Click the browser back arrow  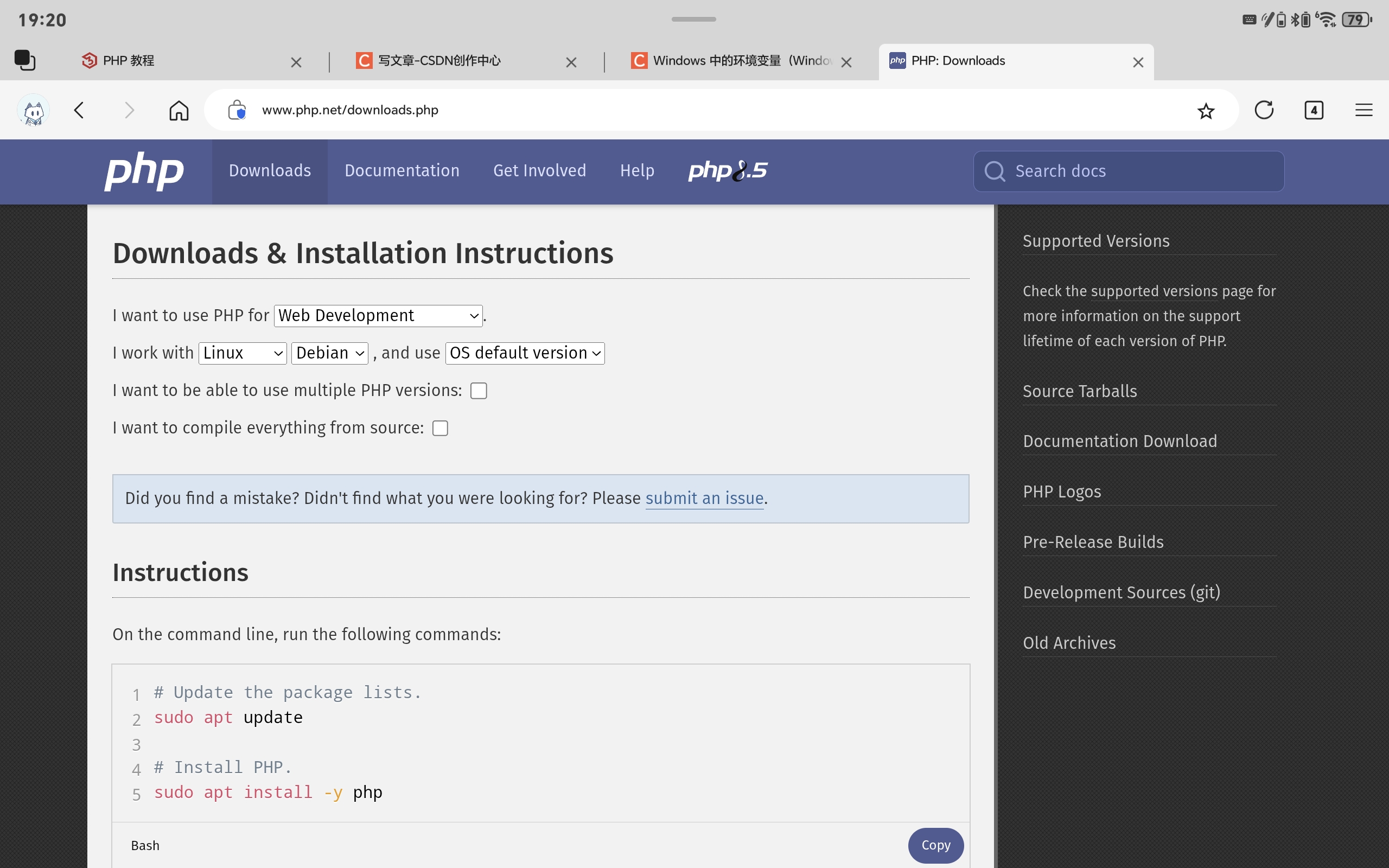click(79, 110)
